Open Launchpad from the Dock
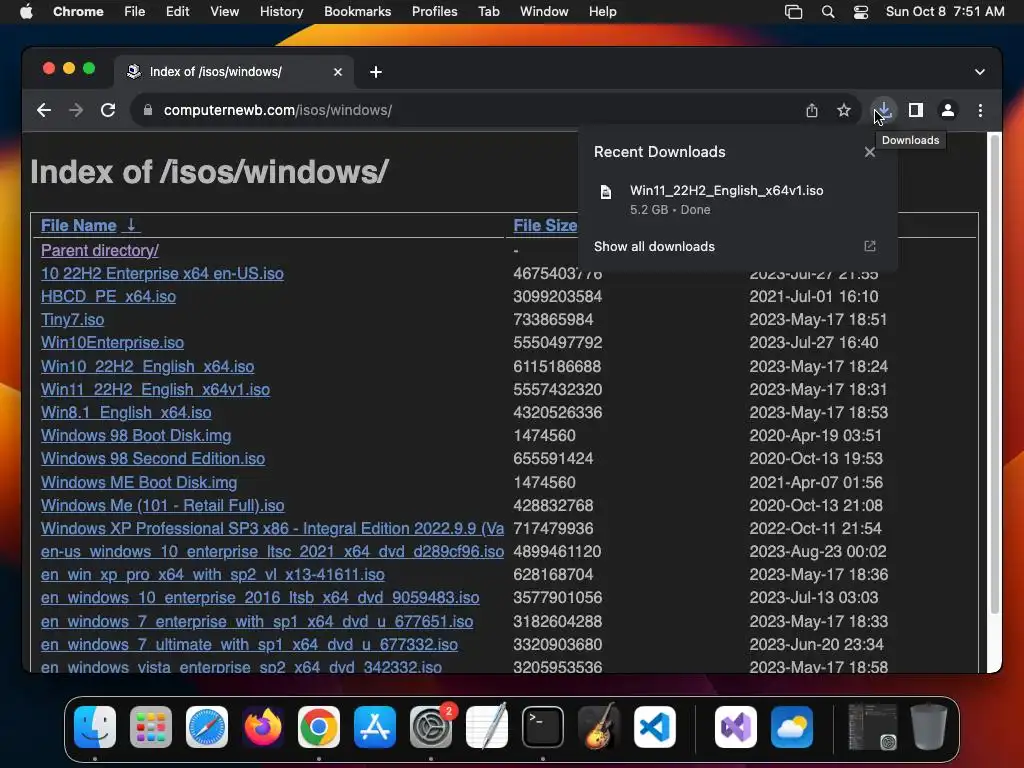The height and width of the screenshot is (768, 1024). tap(151, 727)
